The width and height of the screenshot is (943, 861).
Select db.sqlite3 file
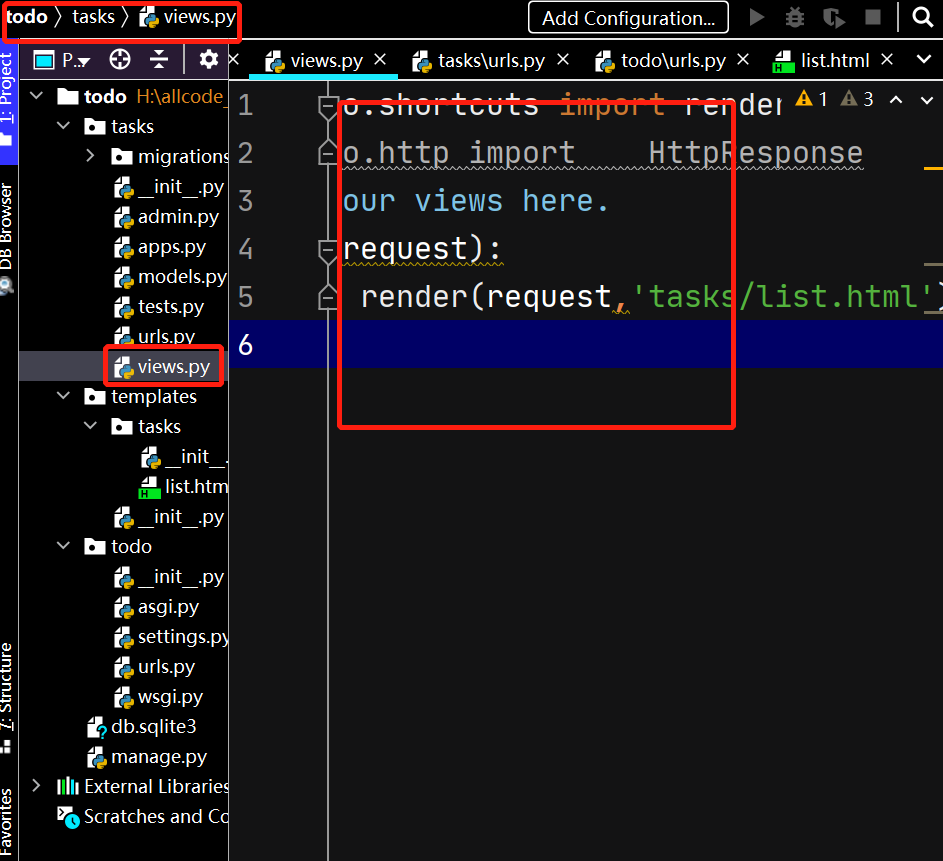[142, 727]
